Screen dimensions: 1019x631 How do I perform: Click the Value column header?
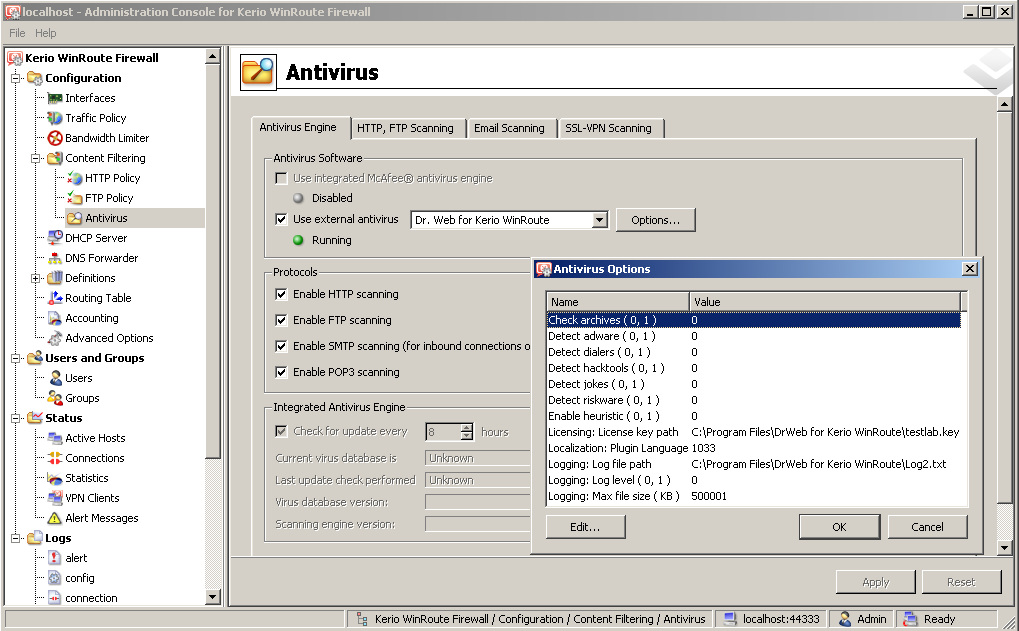pyautogui.click(x=825, y=302)
